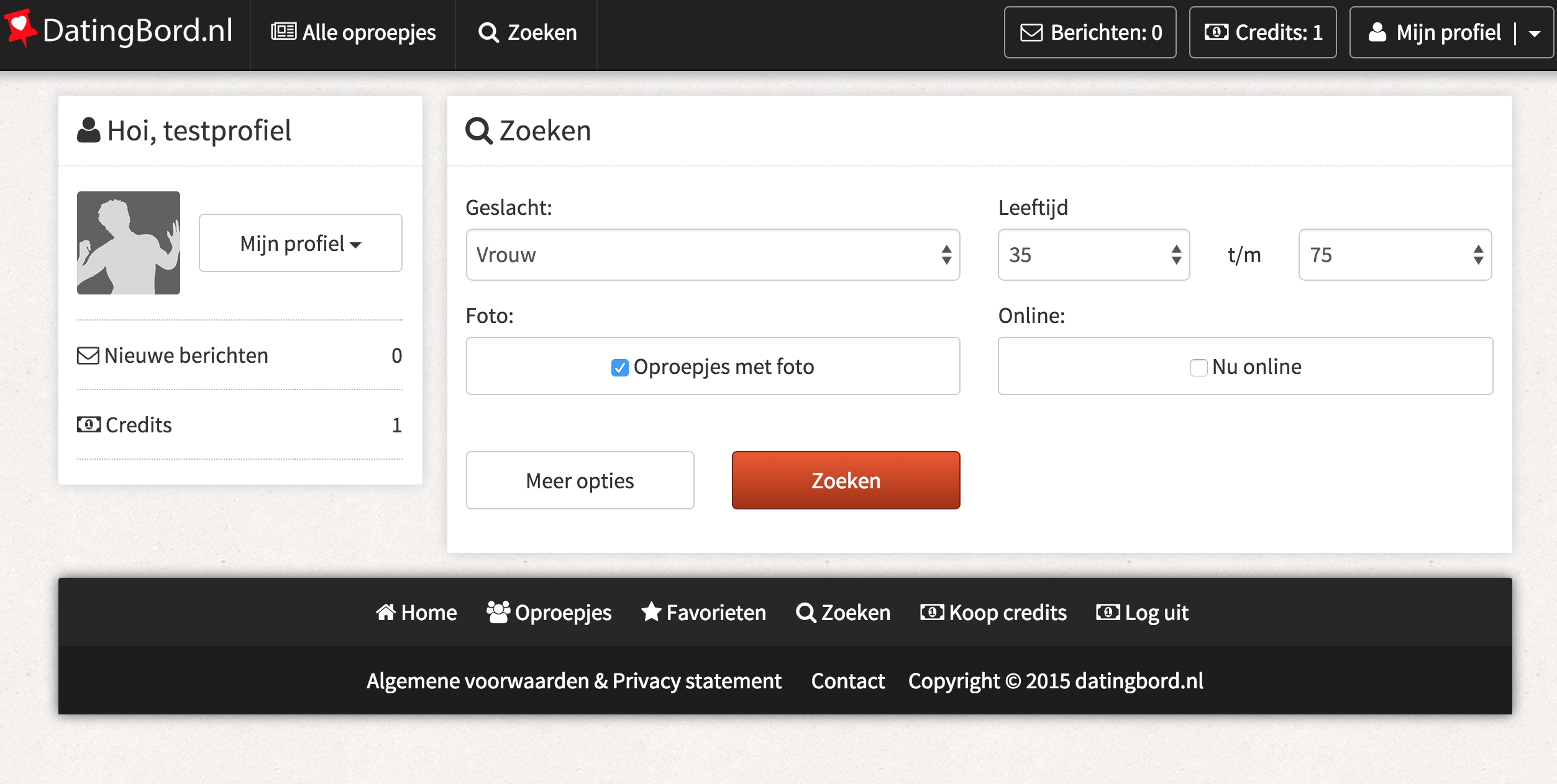1557x784 pixels.
Task: Open the Mijn profiel menu in top bar
Action: tap(1452, 32)
